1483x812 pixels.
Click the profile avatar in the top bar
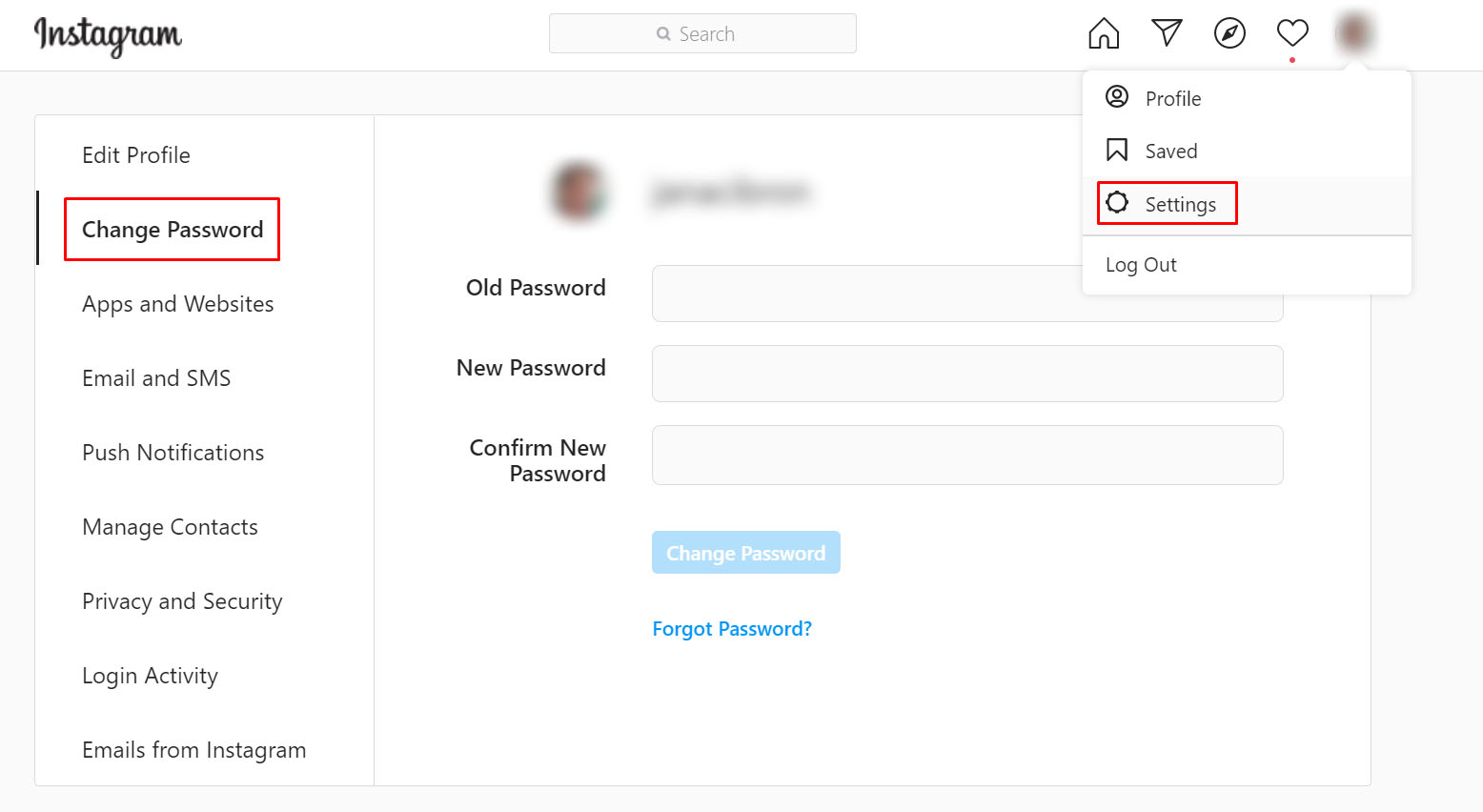[1353, 33]
